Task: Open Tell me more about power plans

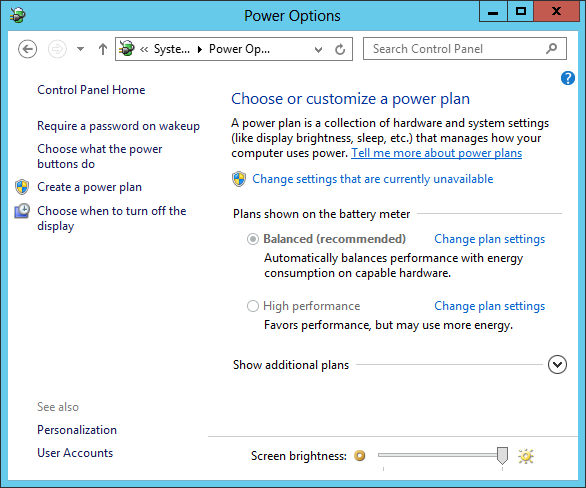Action: (x=437, y=153)
